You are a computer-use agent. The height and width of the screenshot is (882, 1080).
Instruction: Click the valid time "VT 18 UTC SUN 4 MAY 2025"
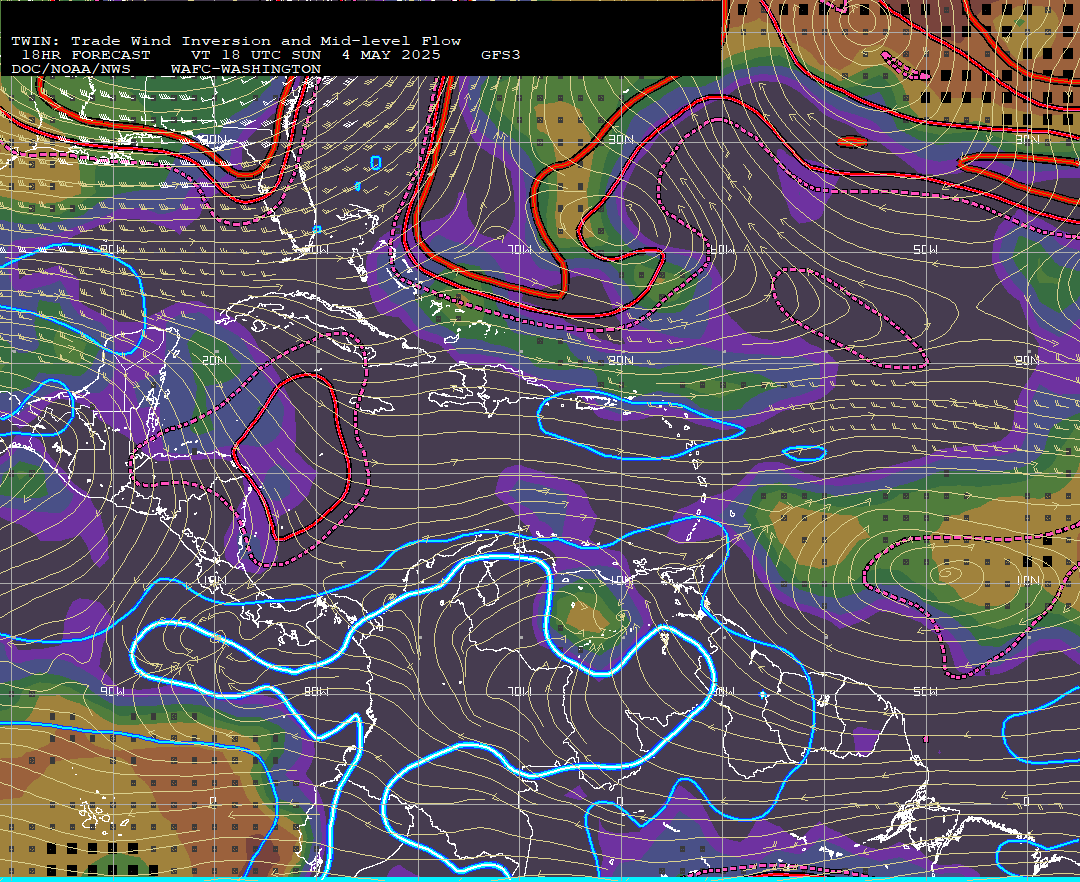click(315, 55)
